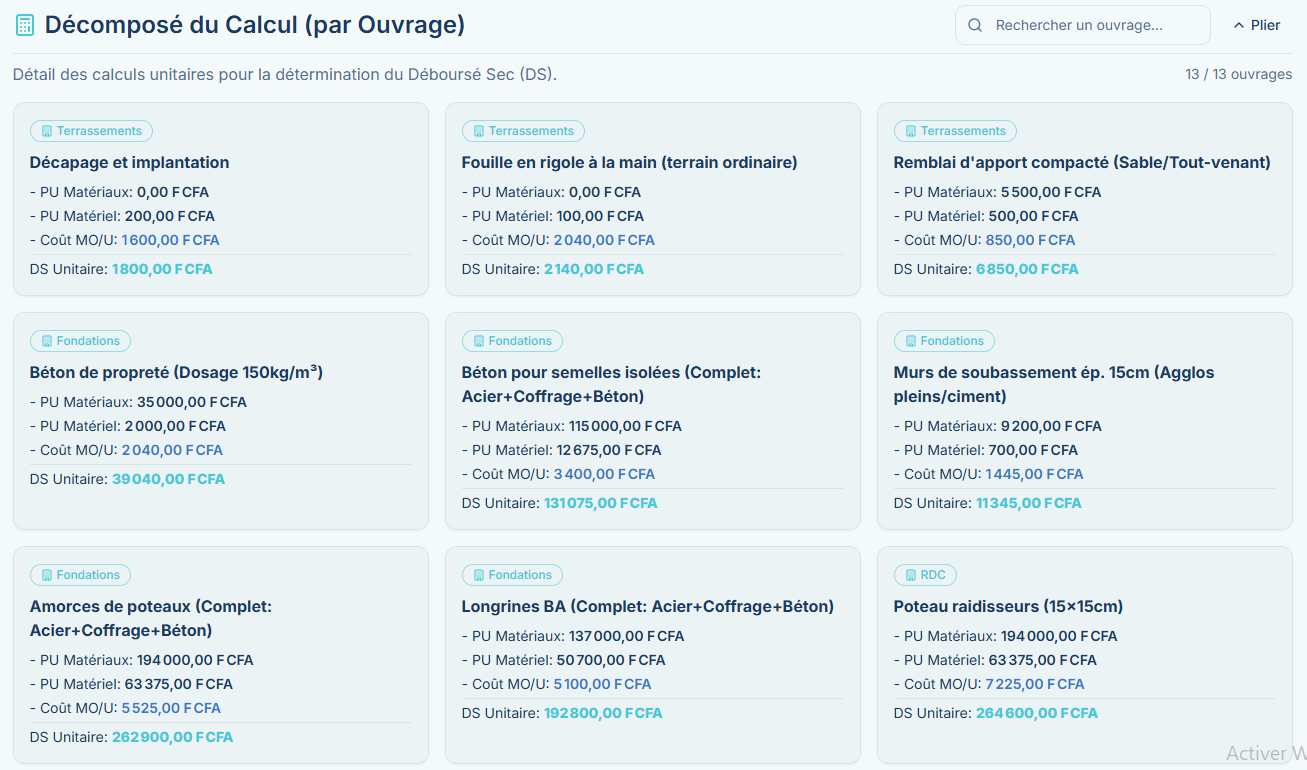Click Coût MO/U value 5 100,00 F CFA
The height and width of the screenshot is (770, 1307).
coord(602,684)
